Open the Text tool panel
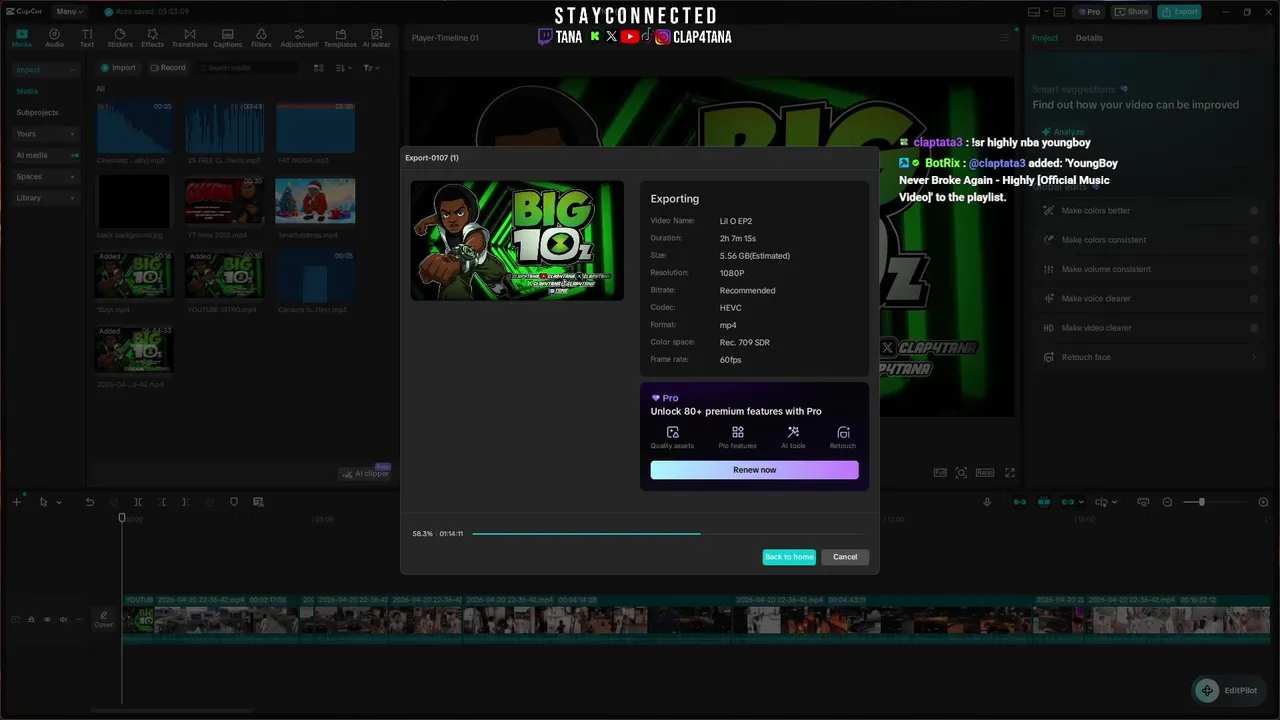This screenshot has height=720, width=1280. pos(87,38)
